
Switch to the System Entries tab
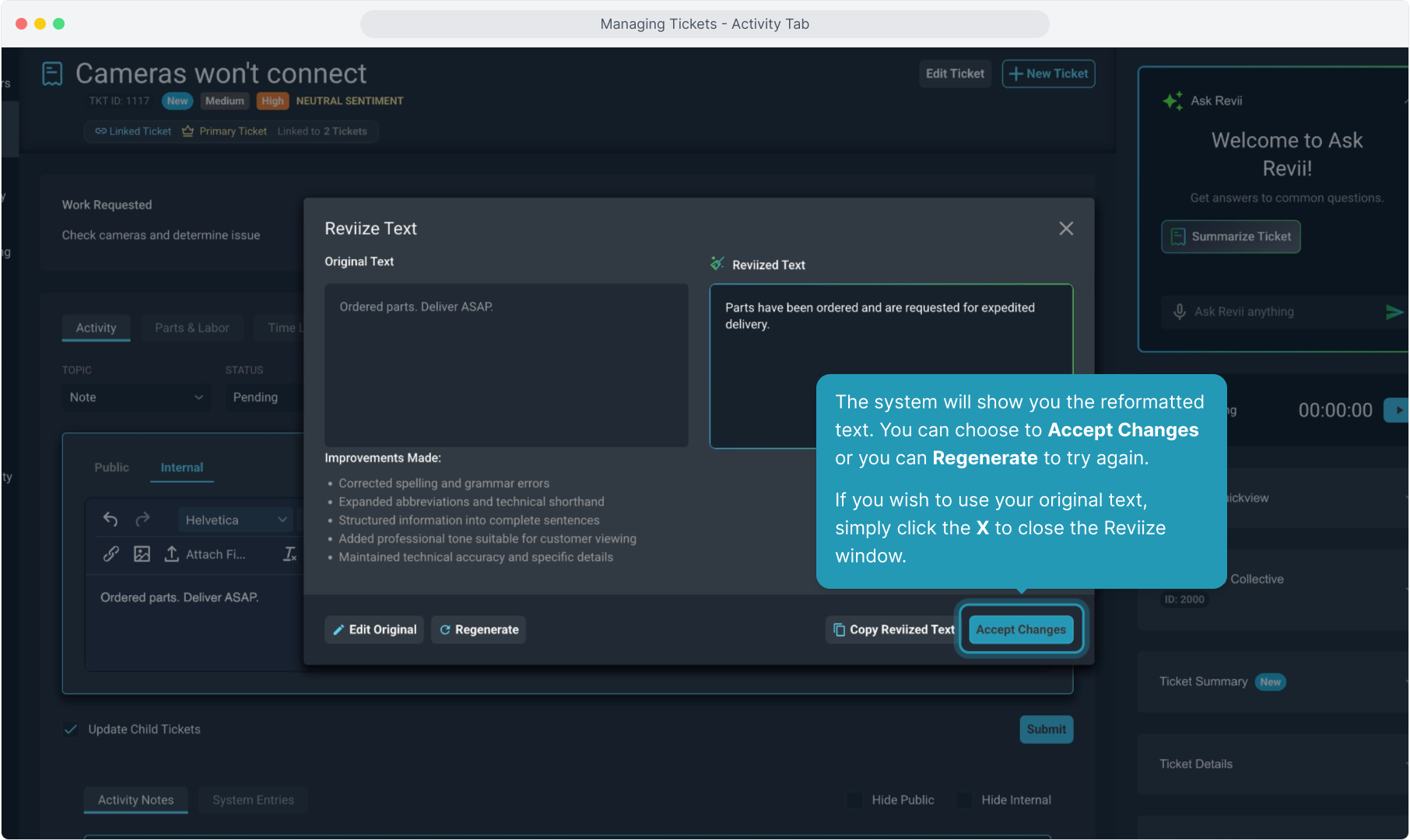click(253, 800)
